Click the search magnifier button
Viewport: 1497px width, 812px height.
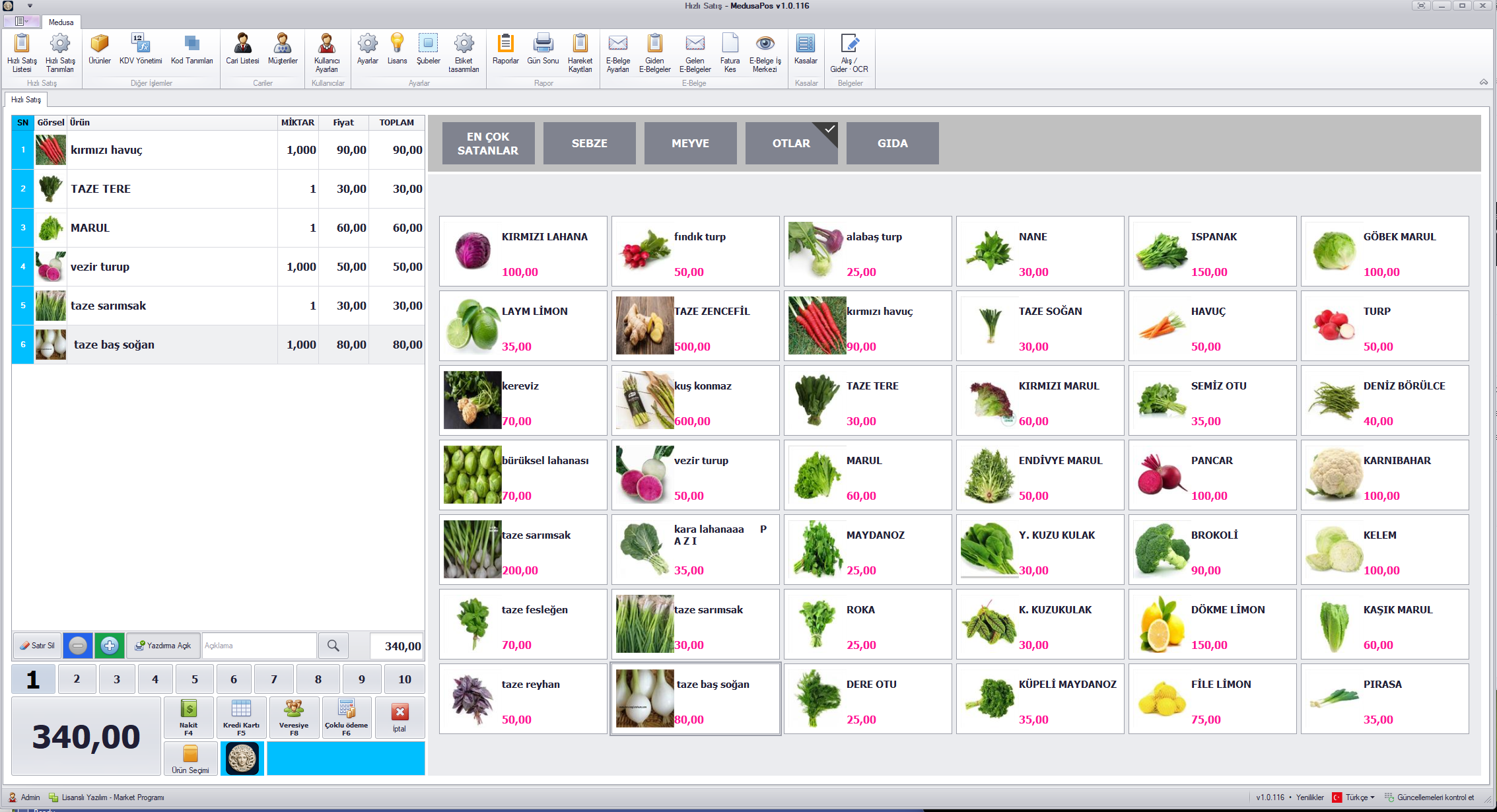(333, 646)
